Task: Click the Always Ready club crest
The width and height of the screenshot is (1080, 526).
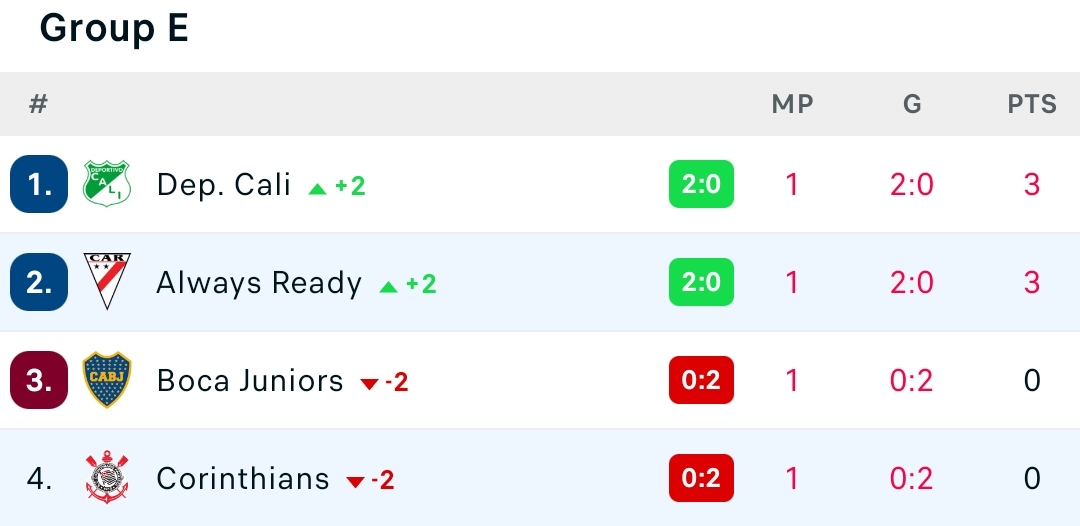Action: 107,282
